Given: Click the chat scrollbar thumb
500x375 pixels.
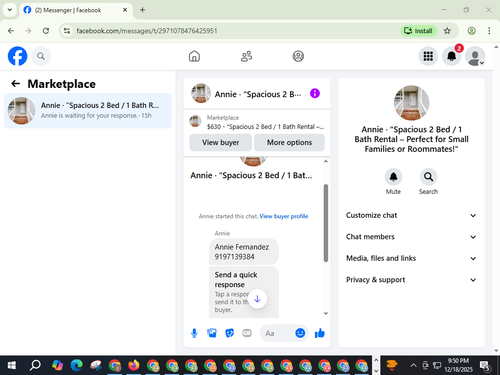Looking at the screenshot, I should click(326, 223).
